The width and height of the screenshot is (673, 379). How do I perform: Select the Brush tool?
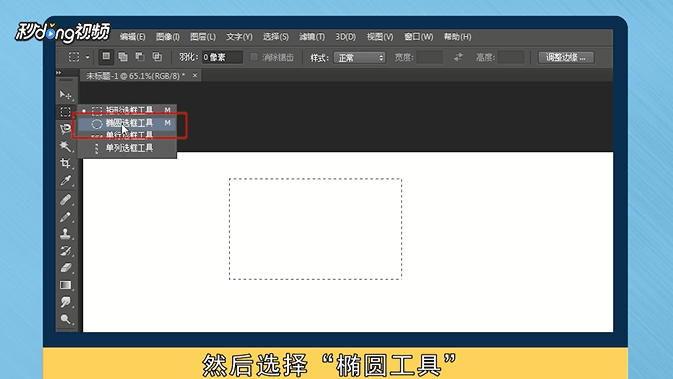[x=65, y=217]
